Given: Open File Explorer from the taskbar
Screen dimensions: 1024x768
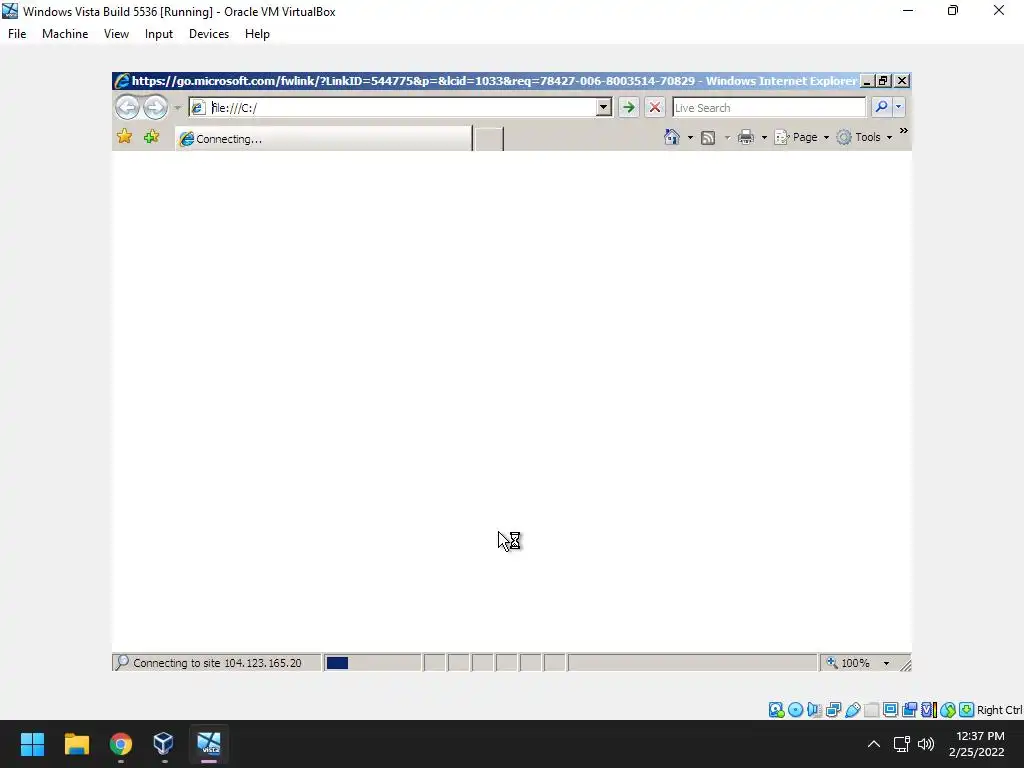Looking at the screenshot, I should (x=76, y=744).
